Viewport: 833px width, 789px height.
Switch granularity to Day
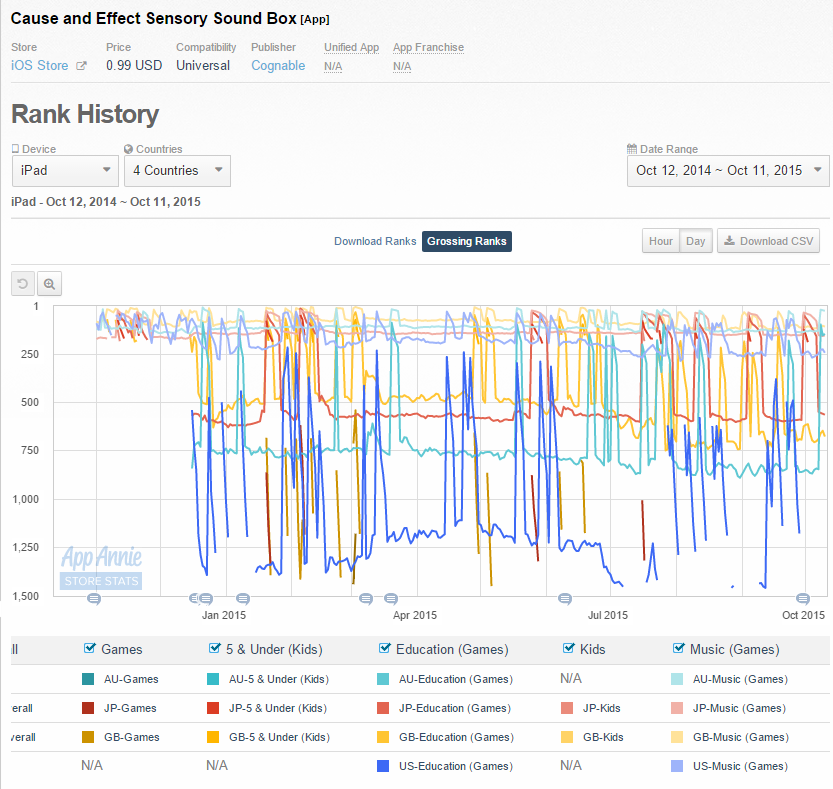(695, 241)
